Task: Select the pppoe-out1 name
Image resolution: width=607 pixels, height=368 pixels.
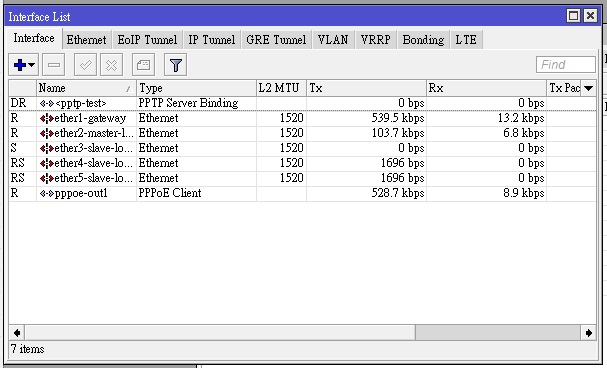Action: [81, 193]
